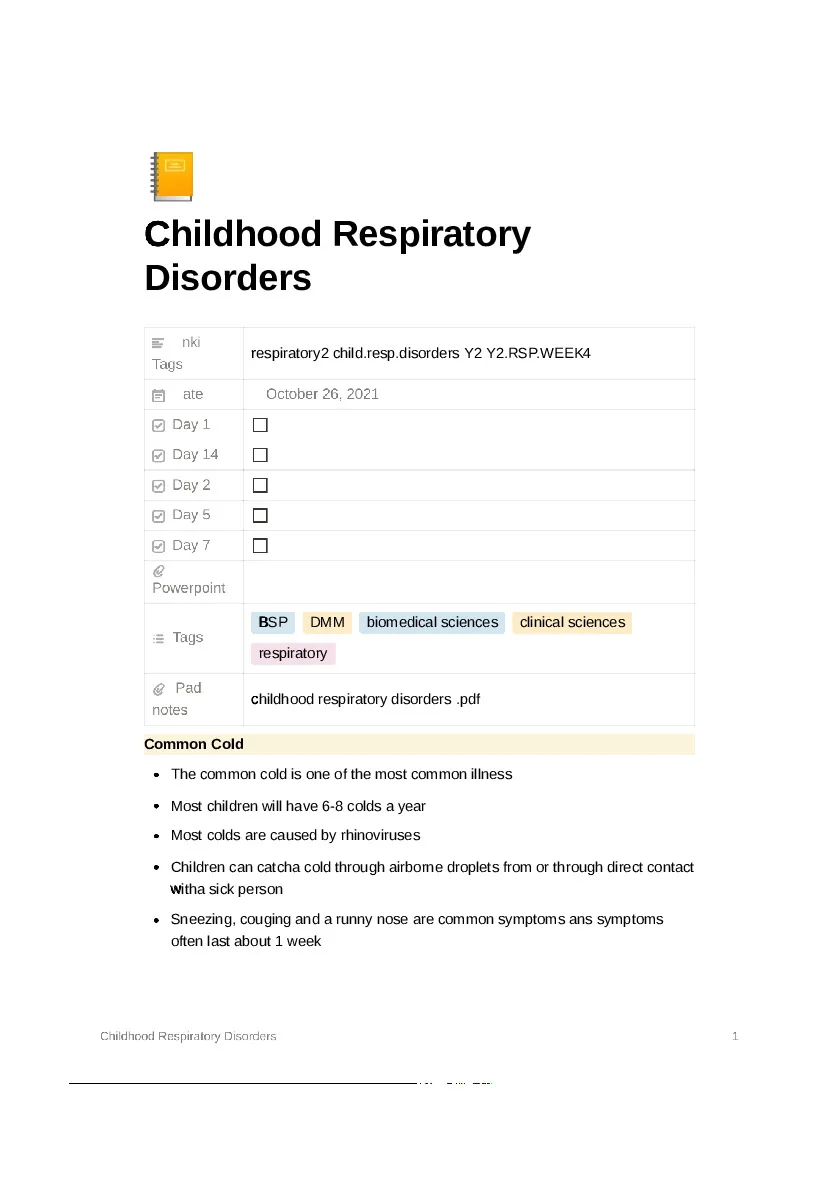Click the clinical sciences tag
Image resolution: width=840 pixels, height=1190 pixels.
click(x=572, y=622)
